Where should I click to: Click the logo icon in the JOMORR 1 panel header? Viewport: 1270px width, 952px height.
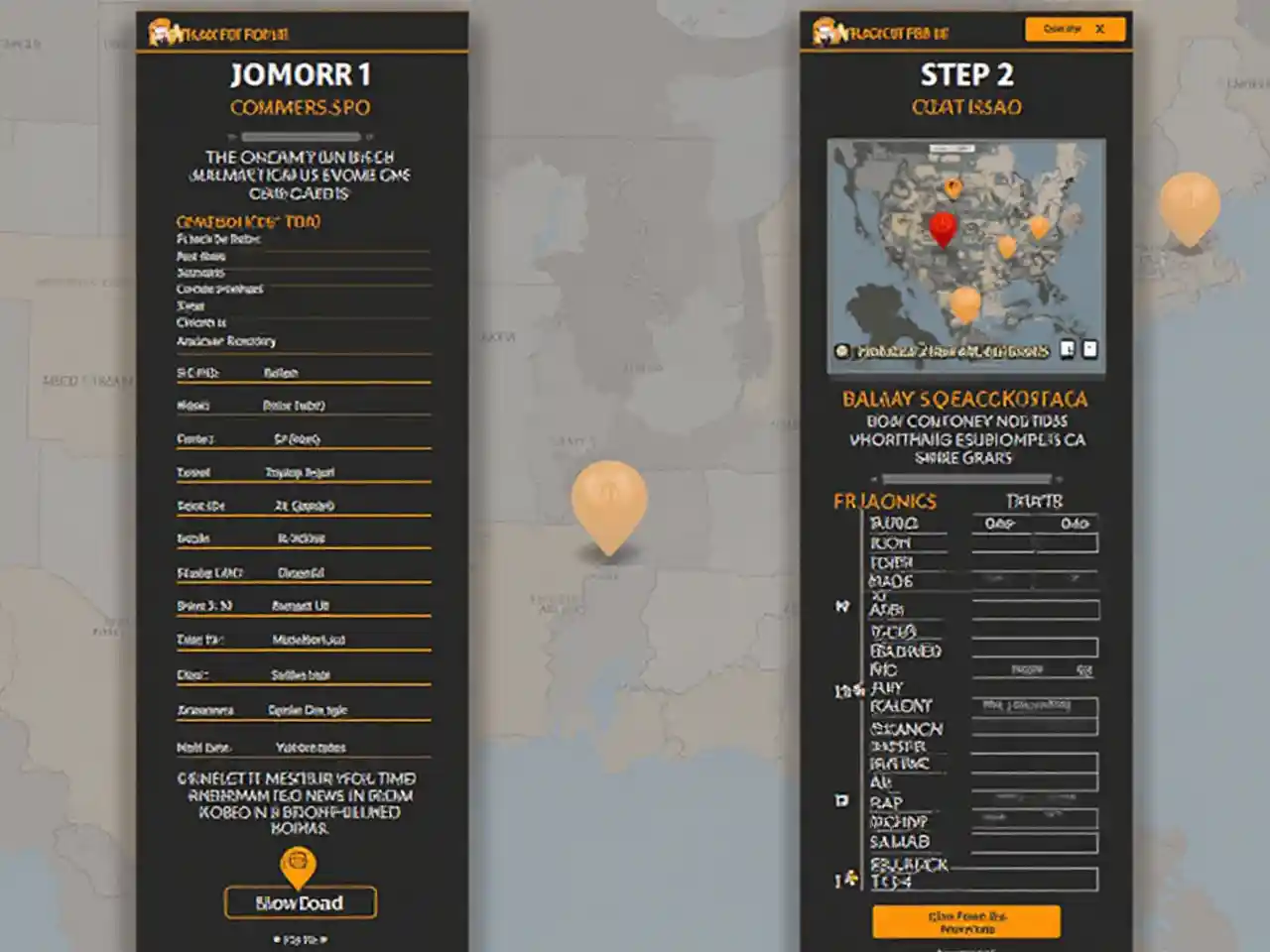point(161,34)
